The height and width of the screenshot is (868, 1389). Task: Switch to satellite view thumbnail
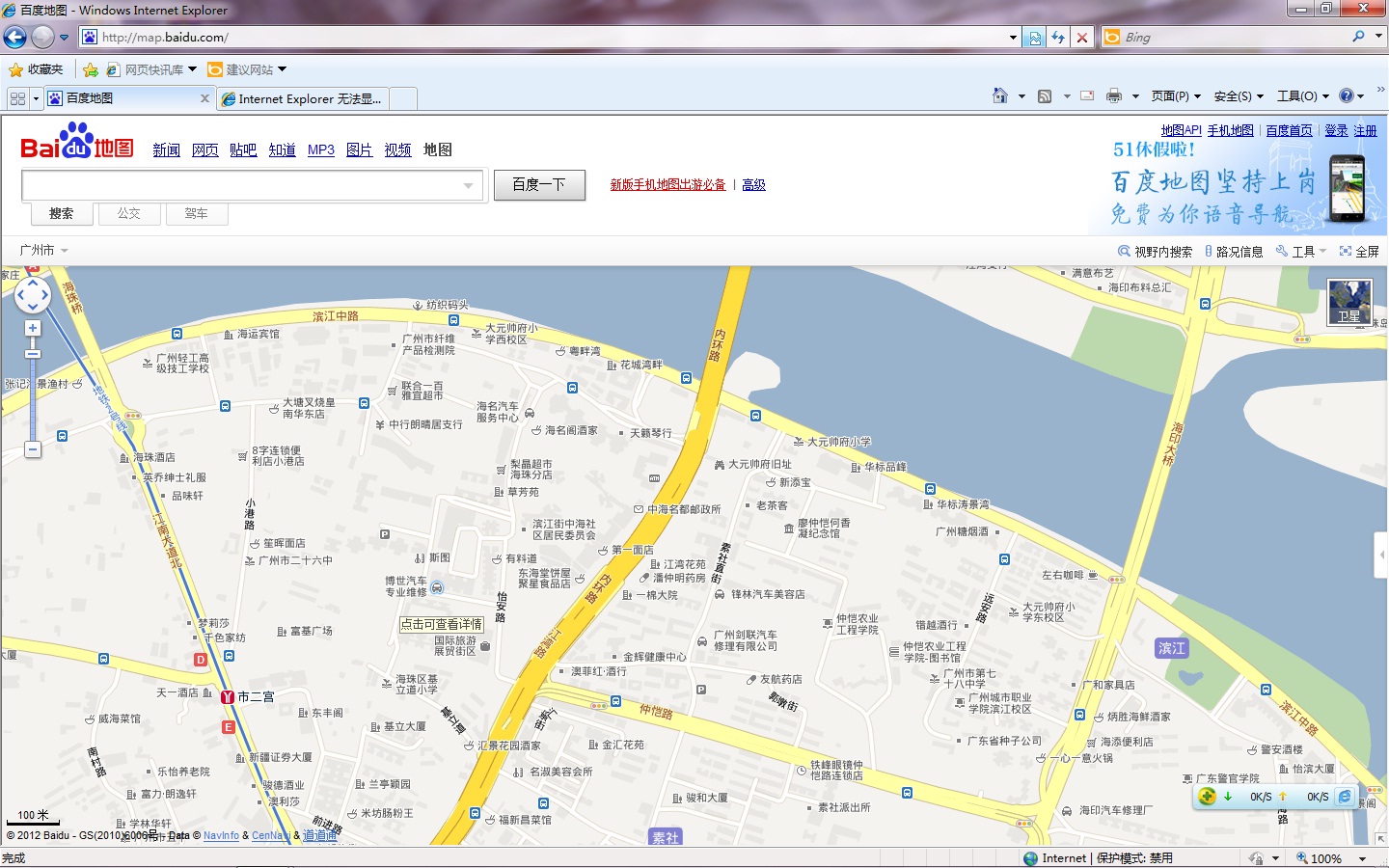point(1348,302)
